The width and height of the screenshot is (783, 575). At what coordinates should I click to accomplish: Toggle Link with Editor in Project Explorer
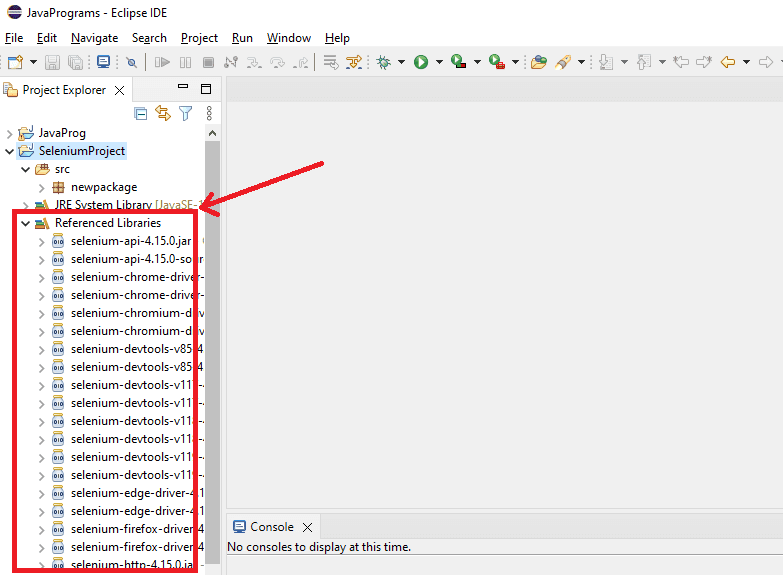point(163,113)
